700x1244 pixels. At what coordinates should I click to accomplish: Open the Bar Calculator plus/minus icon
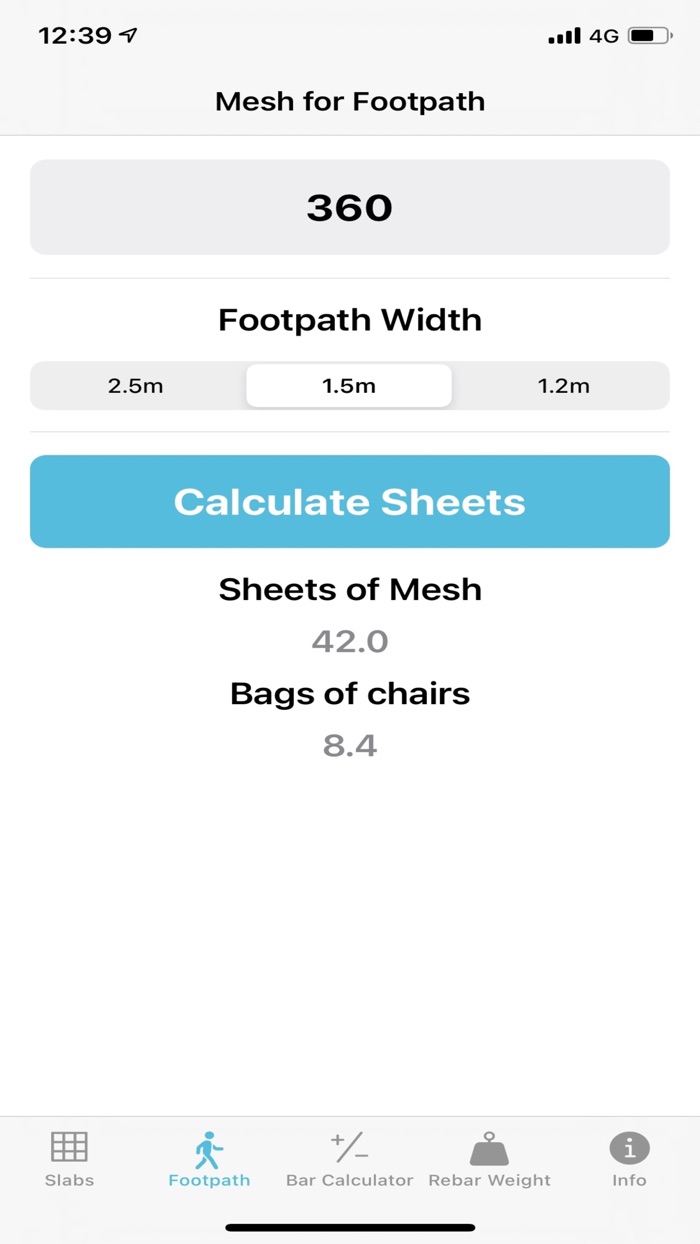(349, 1147)
